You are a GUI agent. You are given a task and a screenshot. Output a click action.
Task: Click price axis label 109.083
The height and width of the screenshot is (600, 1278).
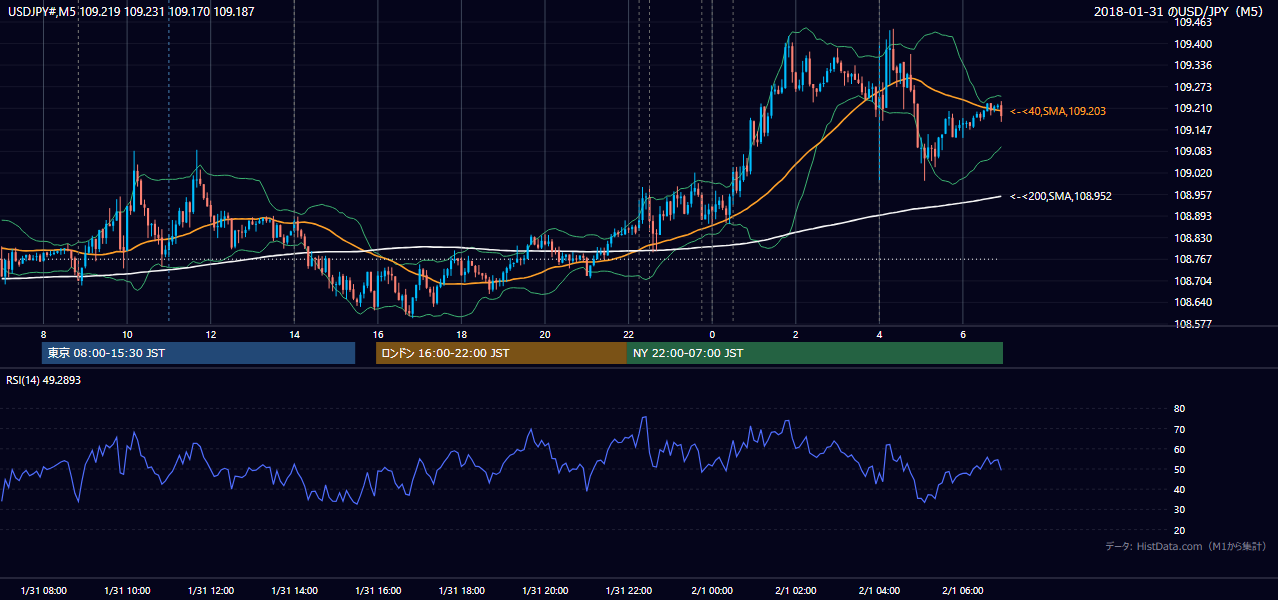tap(1194, 152)
